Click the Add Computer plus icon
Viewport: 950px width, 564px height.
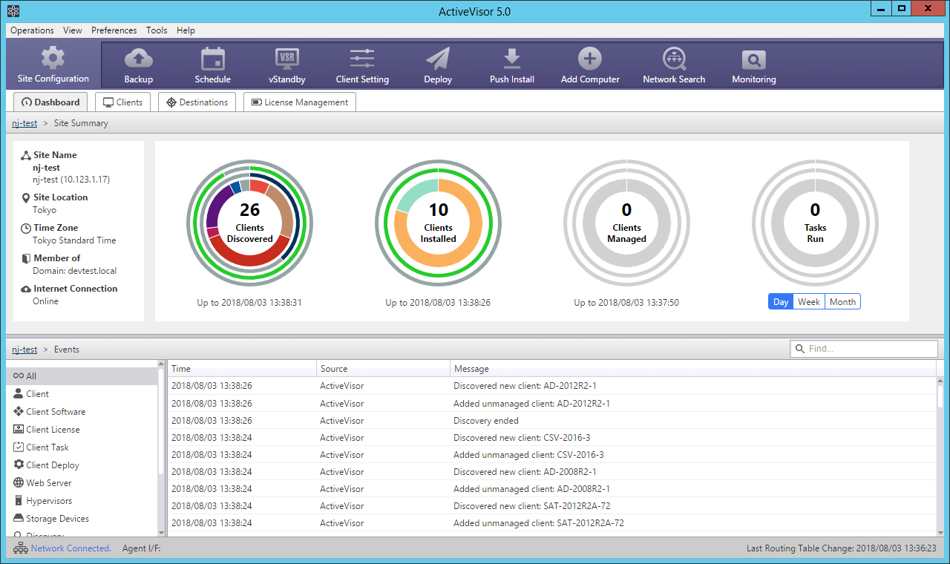pos(590,59)
